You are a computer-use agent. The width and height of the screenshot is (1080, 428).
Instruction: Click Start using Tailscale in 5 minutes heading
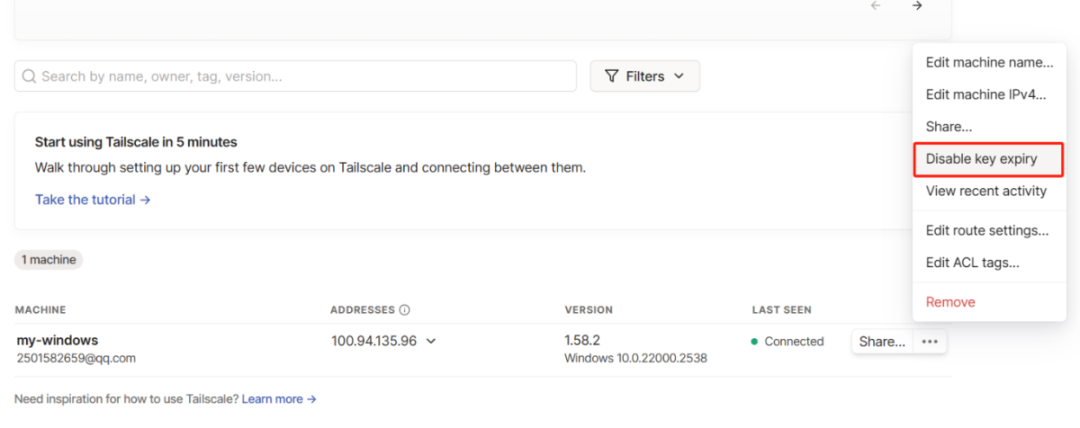click(x=136, y=142)
